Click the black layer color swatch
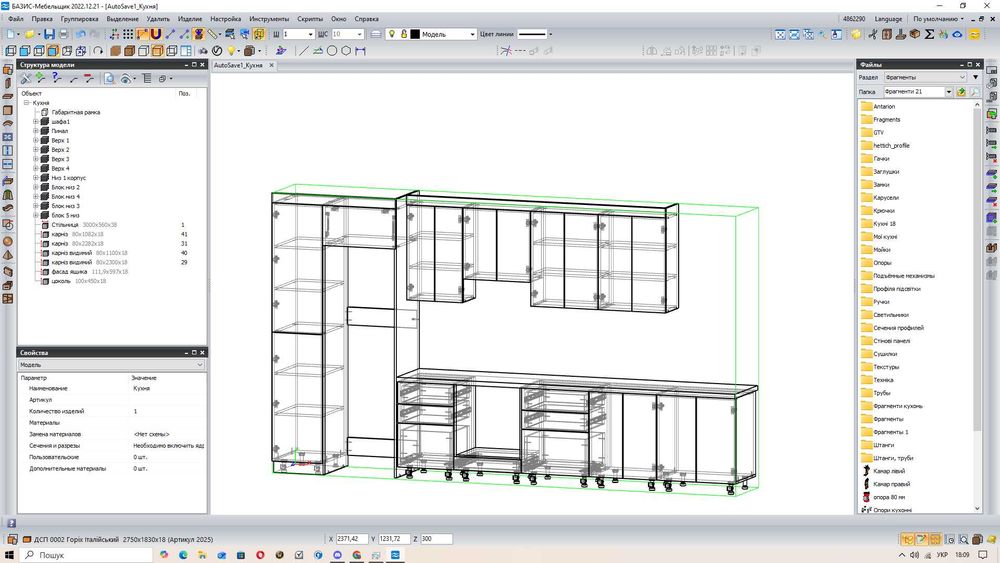This screenshot has width=1000, height=563. (415, 34)
